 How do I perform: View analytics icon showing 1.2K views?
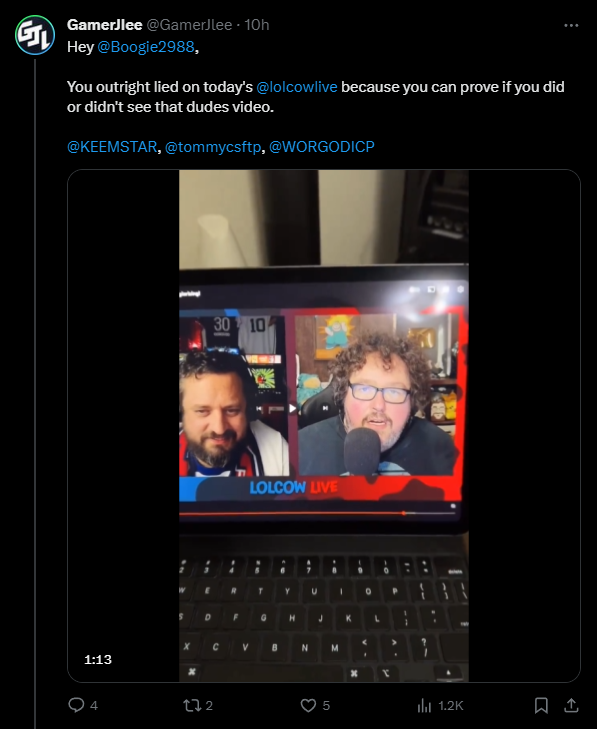424,705
